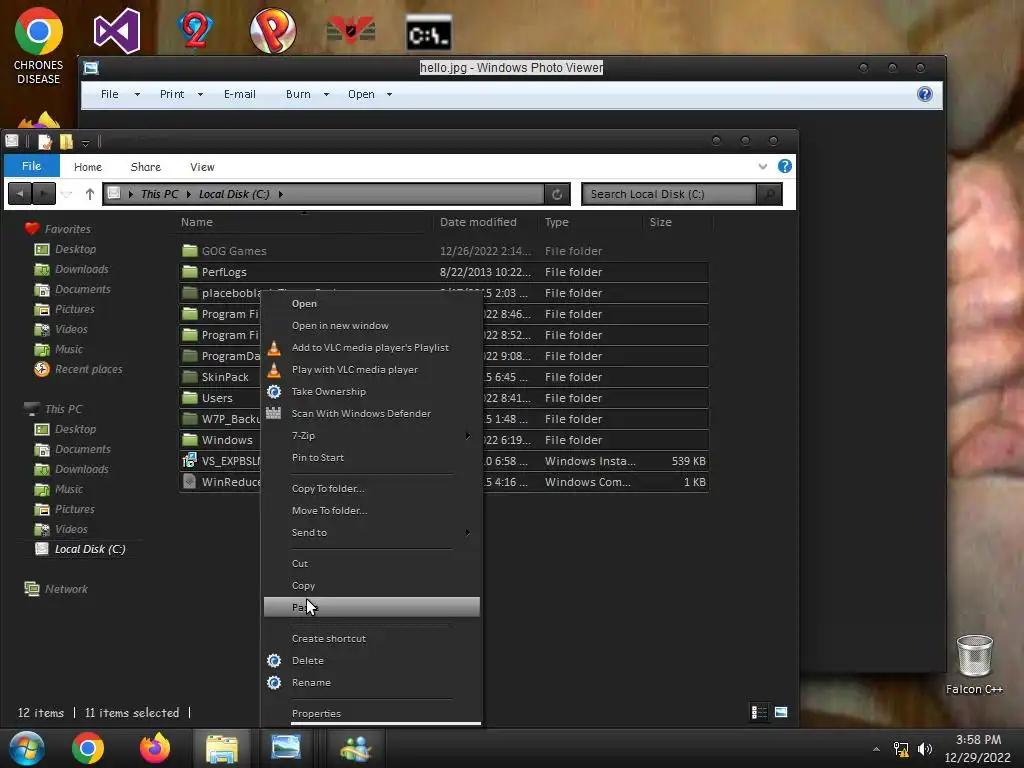Click the Explorer help question mark icon
This screenshot has width=1024, height=768.
[x=784, y=166]
